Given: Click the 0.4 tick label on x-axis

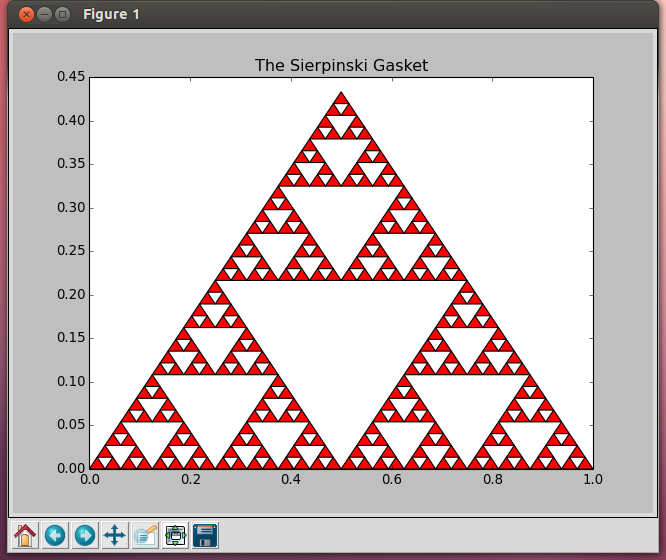Looking at the screenshot, I should pos(291,480).
